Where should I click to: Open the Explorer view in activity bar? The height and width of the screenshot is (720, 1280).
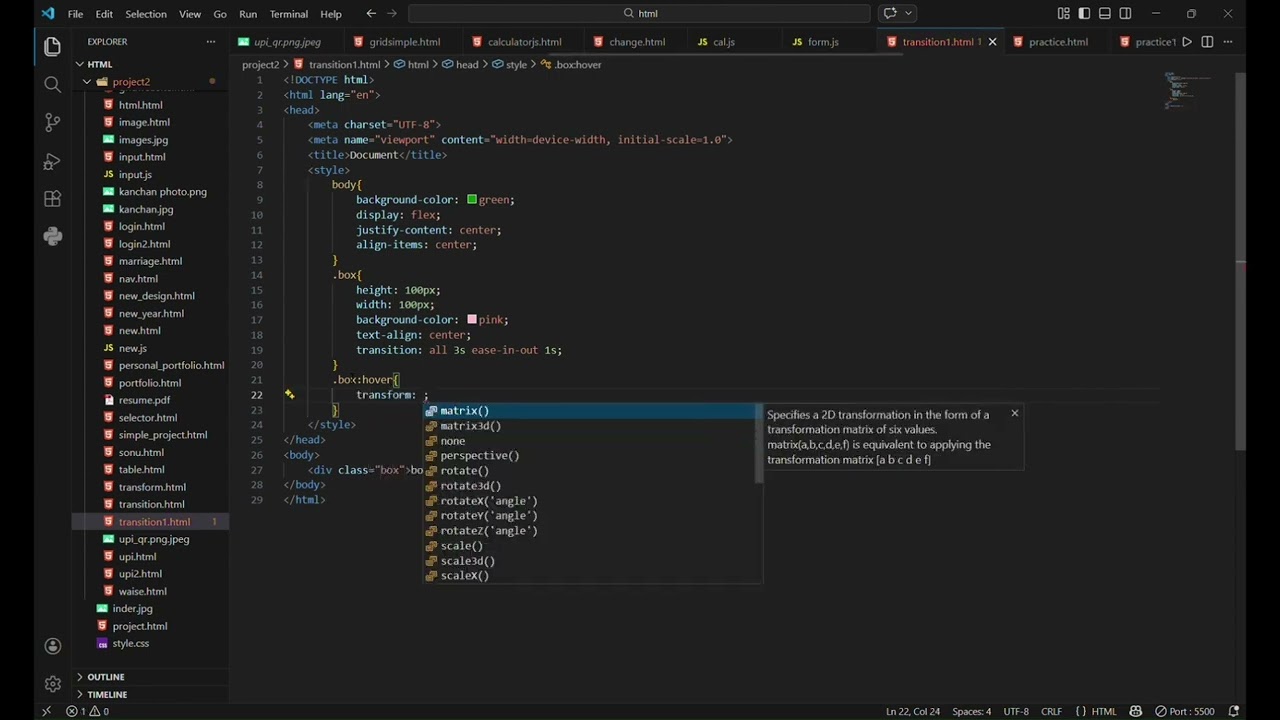click(x=52, y=46)
